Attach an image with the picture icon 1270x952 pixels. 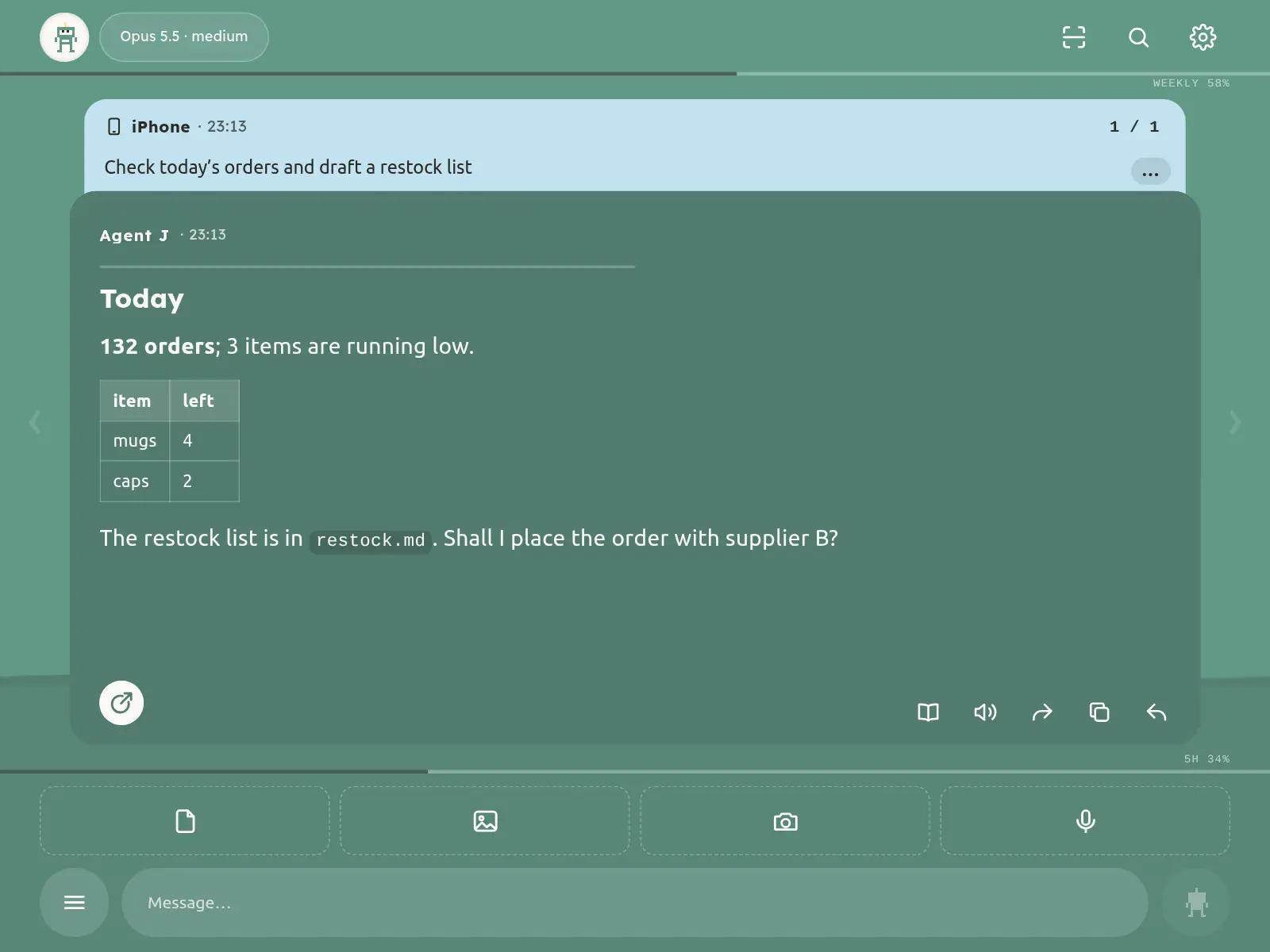point(485,821)
